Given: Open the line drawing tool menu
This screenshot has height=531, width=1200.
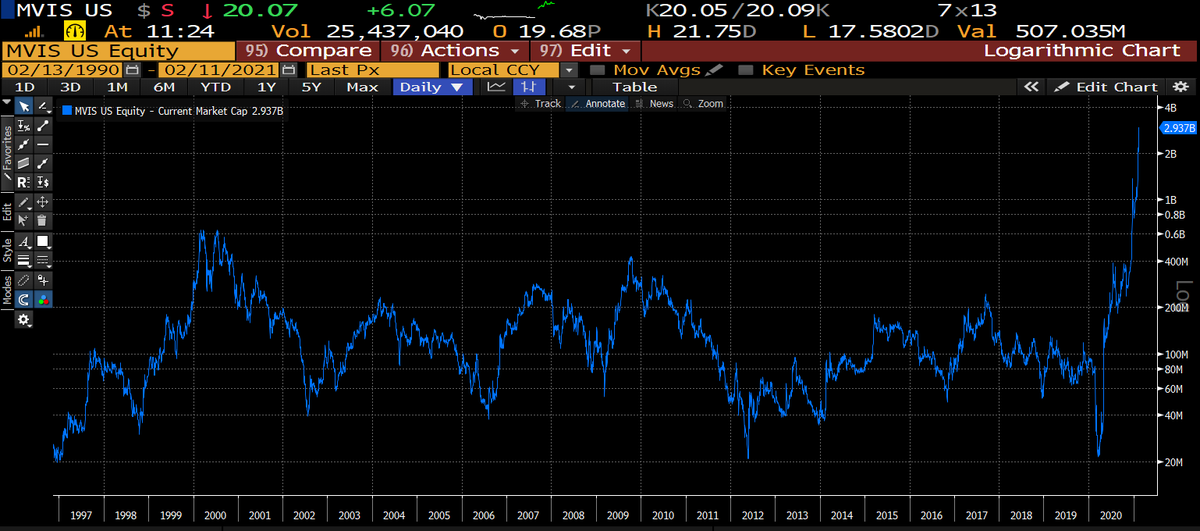Looking at the screenshot, I should point(43,105).
